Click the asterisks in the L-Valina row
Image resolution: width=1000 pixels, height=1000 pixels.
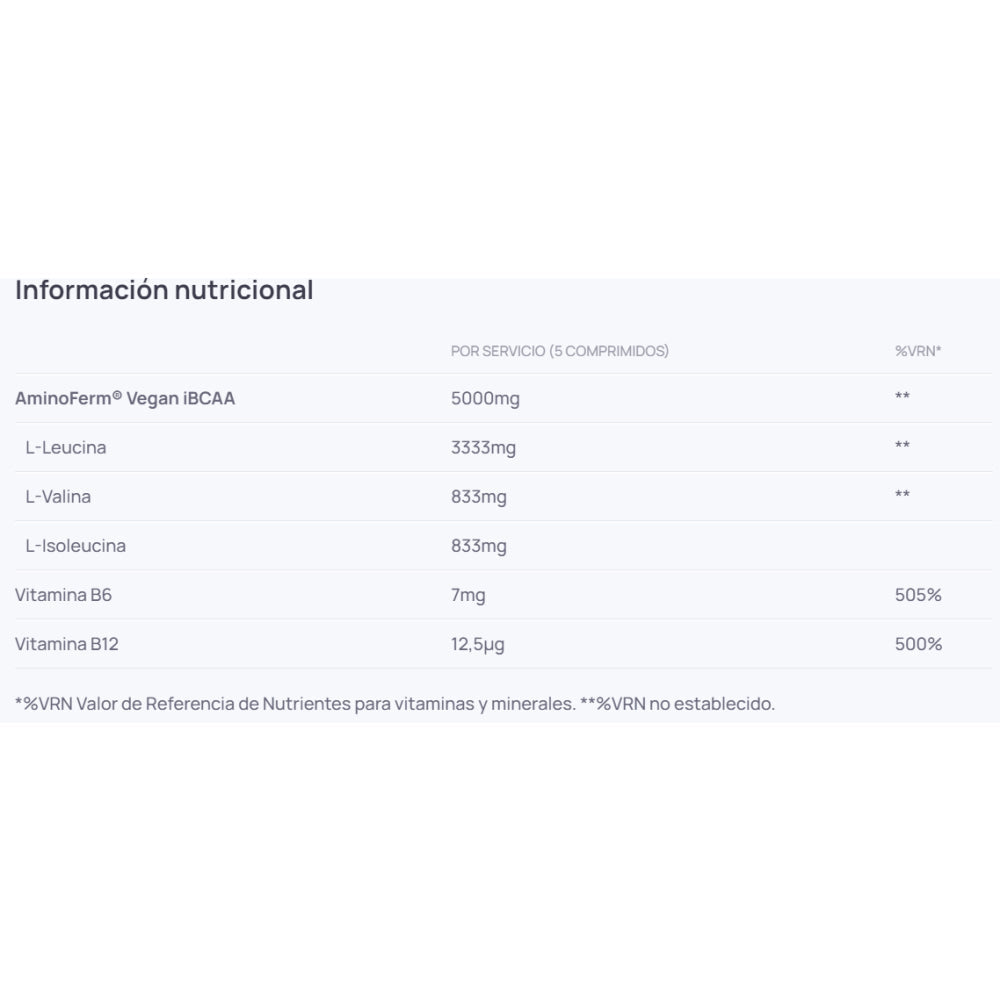[902, 496]
